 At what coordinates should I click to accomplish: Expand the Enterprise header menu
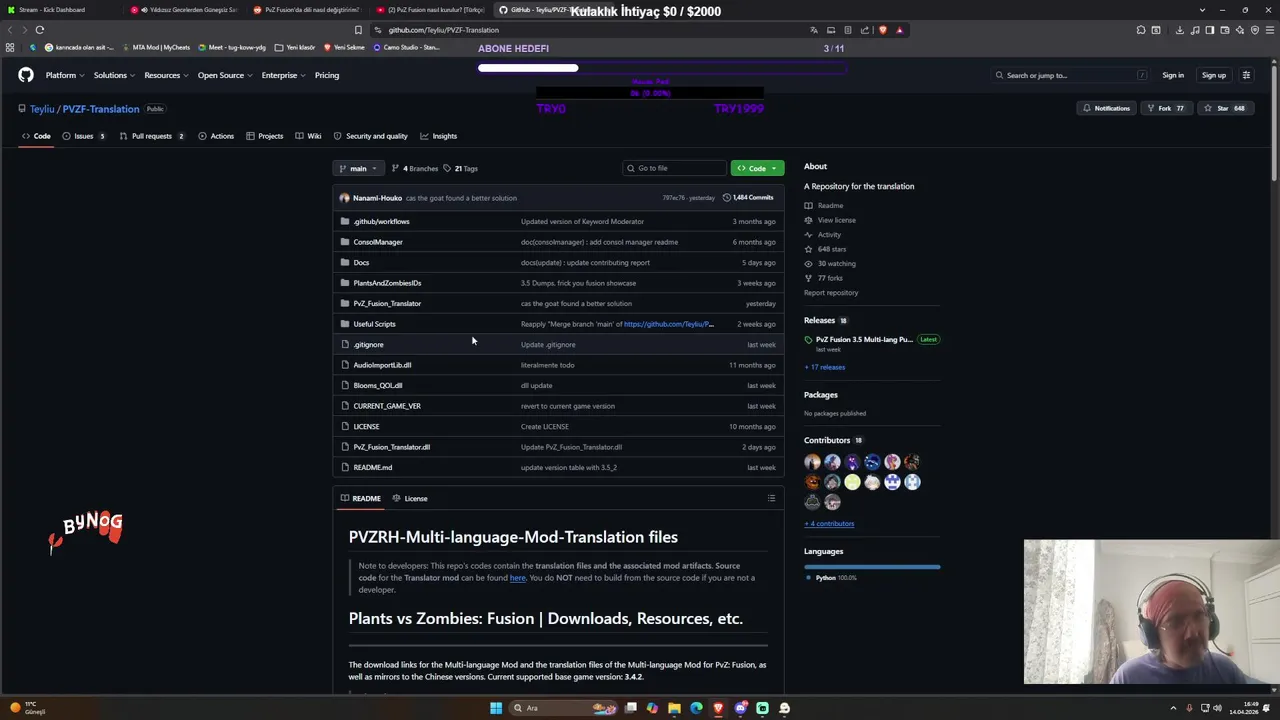coord(283,75)
